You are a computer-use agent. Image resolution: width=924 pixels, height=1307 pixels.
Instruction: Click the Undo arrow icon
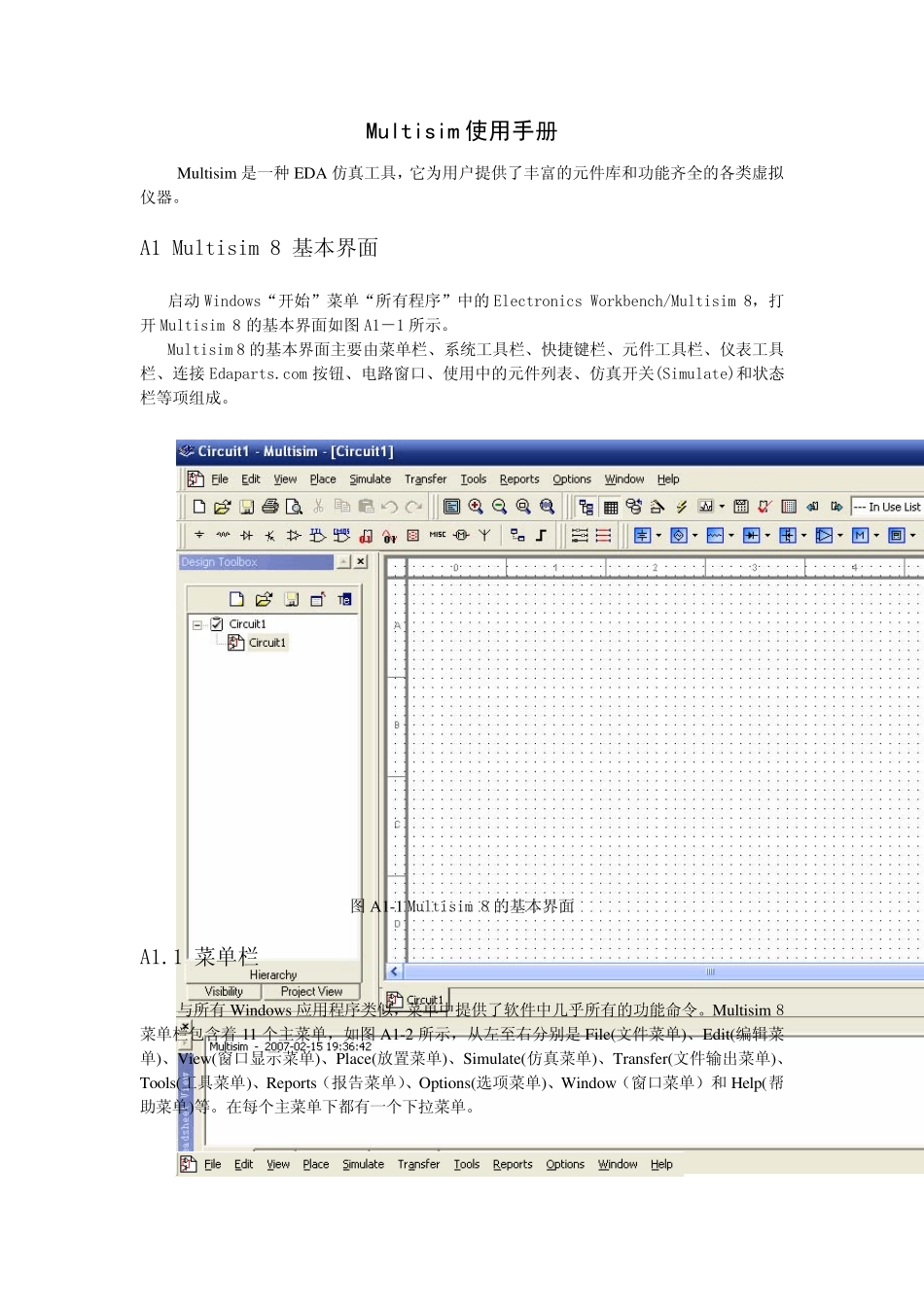tap(390, 507)
